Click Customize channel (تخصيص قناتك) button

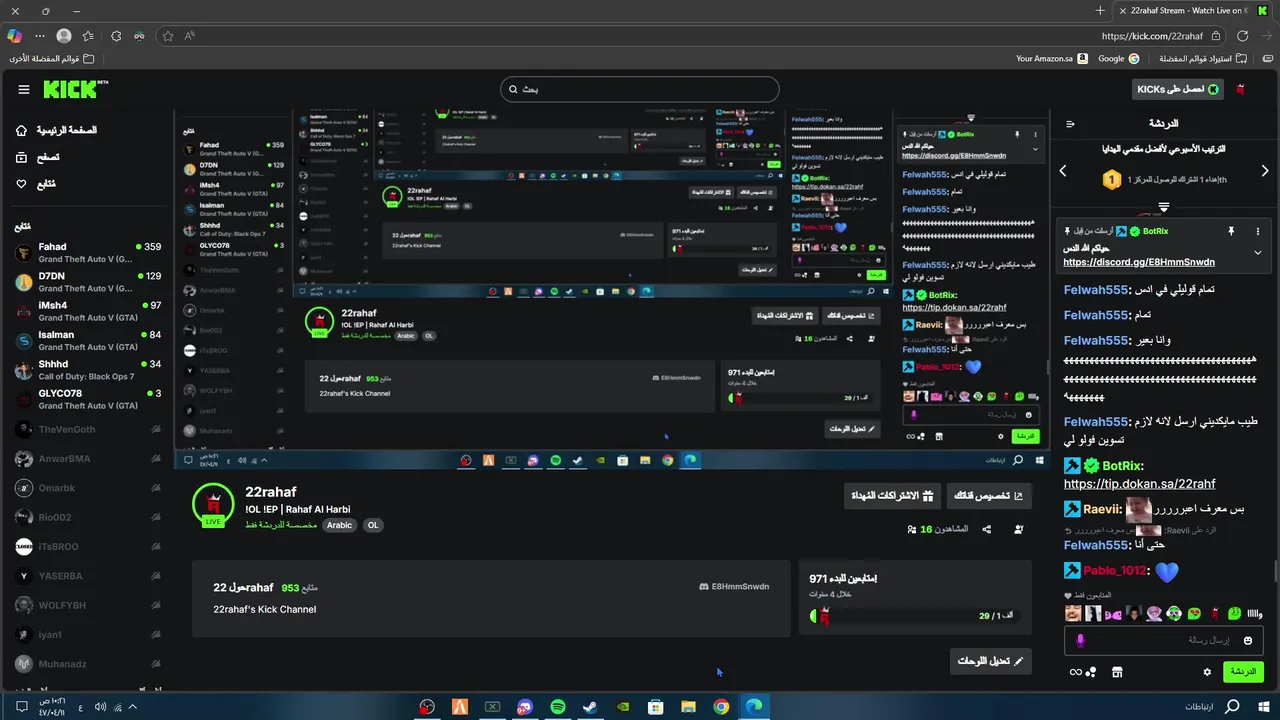[989, 496]
